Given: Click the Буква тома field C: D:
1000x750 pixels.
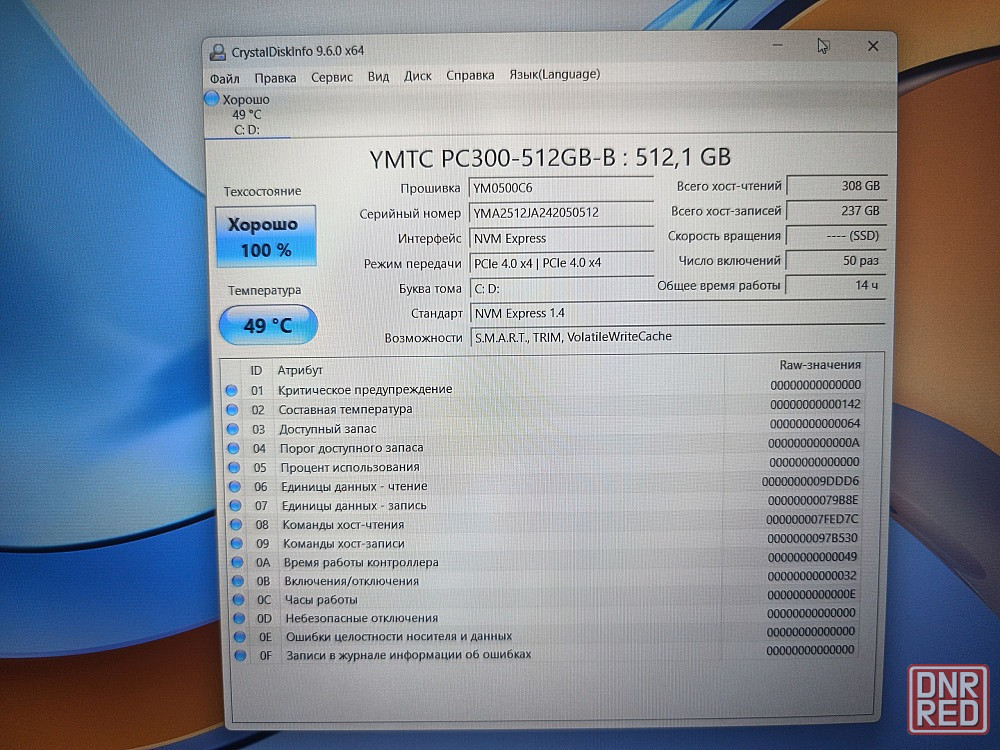Looking at the screenshot, I should 562,288.
